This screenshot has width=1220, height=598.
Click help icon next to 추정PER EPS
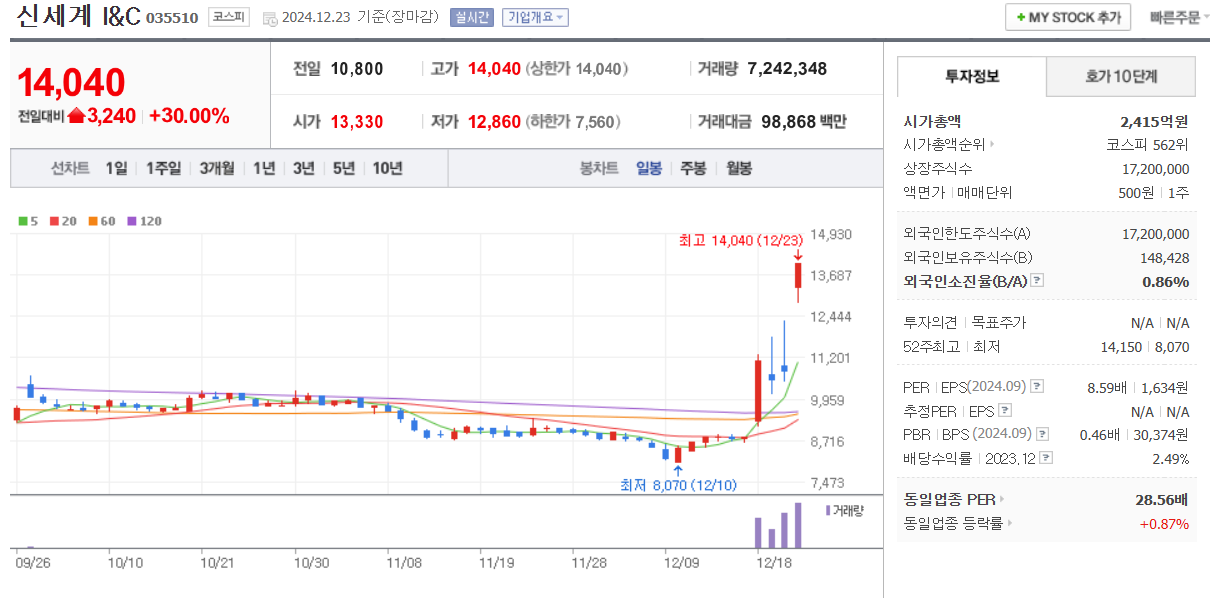pos(1005,410)
